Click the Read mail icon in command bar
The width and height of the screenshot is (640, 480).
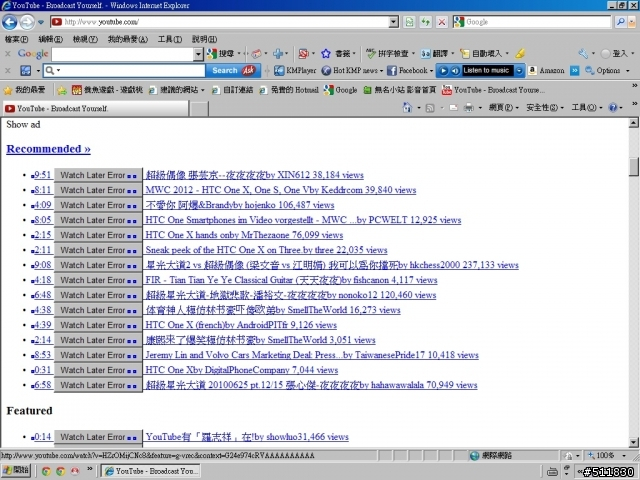coord(453,108)
